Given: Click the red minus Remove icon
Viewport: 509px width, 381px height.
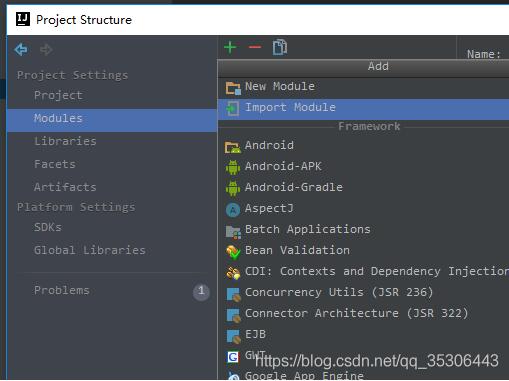Looking at the screenshot, I should (x=255, y=47).
